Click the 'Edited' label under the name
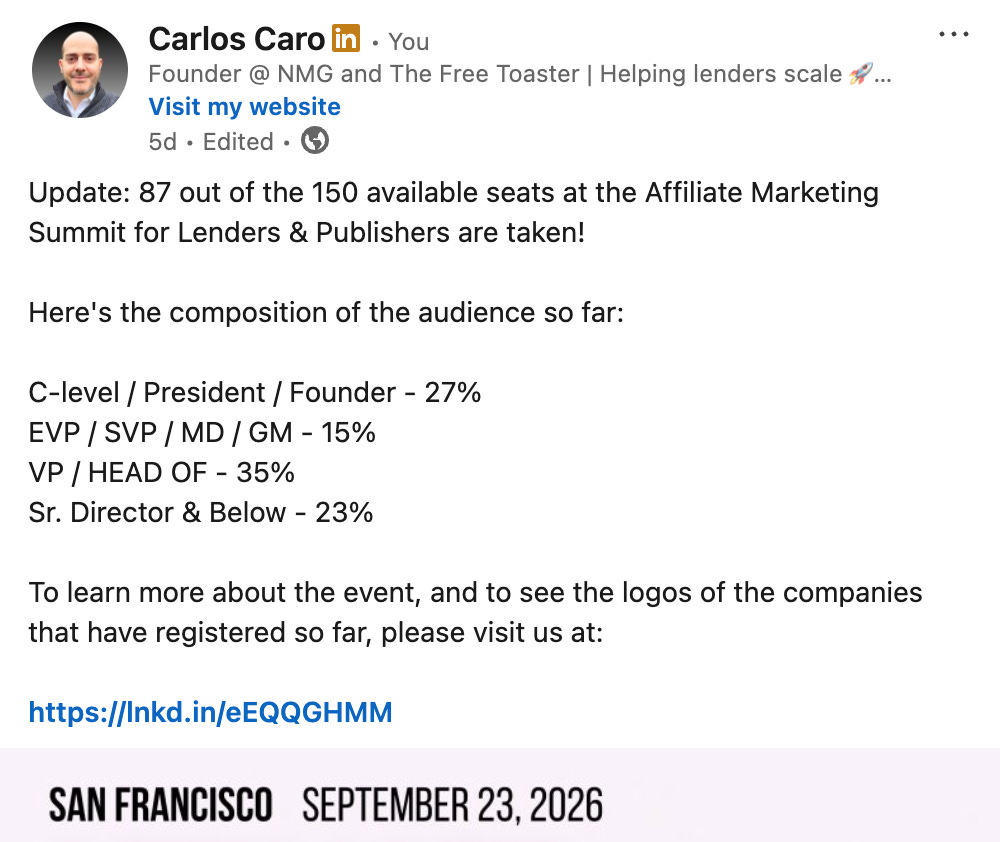The height and width of the screenshot is (842, 1000). [x=238, y=142]
